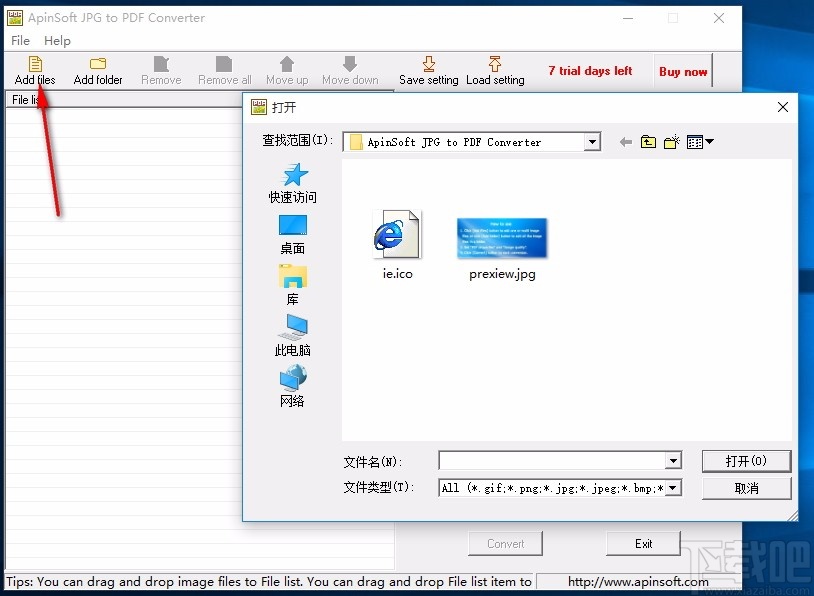Click the Add folder toolbar icon
Viewport: 814px width, 596px height.
pyautogui.click(x=97, y=68)
